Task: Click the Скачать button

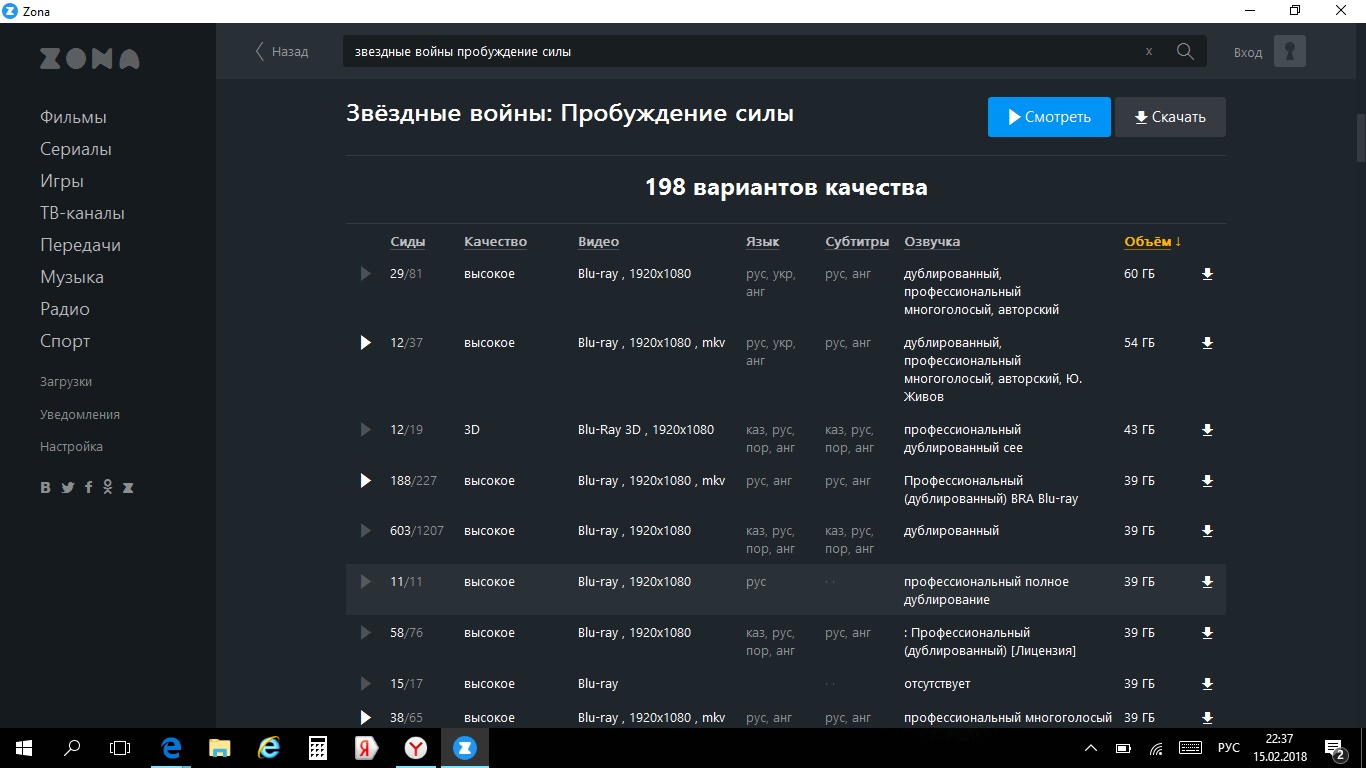Action: pyautogui.click(x=1170, y=117)
